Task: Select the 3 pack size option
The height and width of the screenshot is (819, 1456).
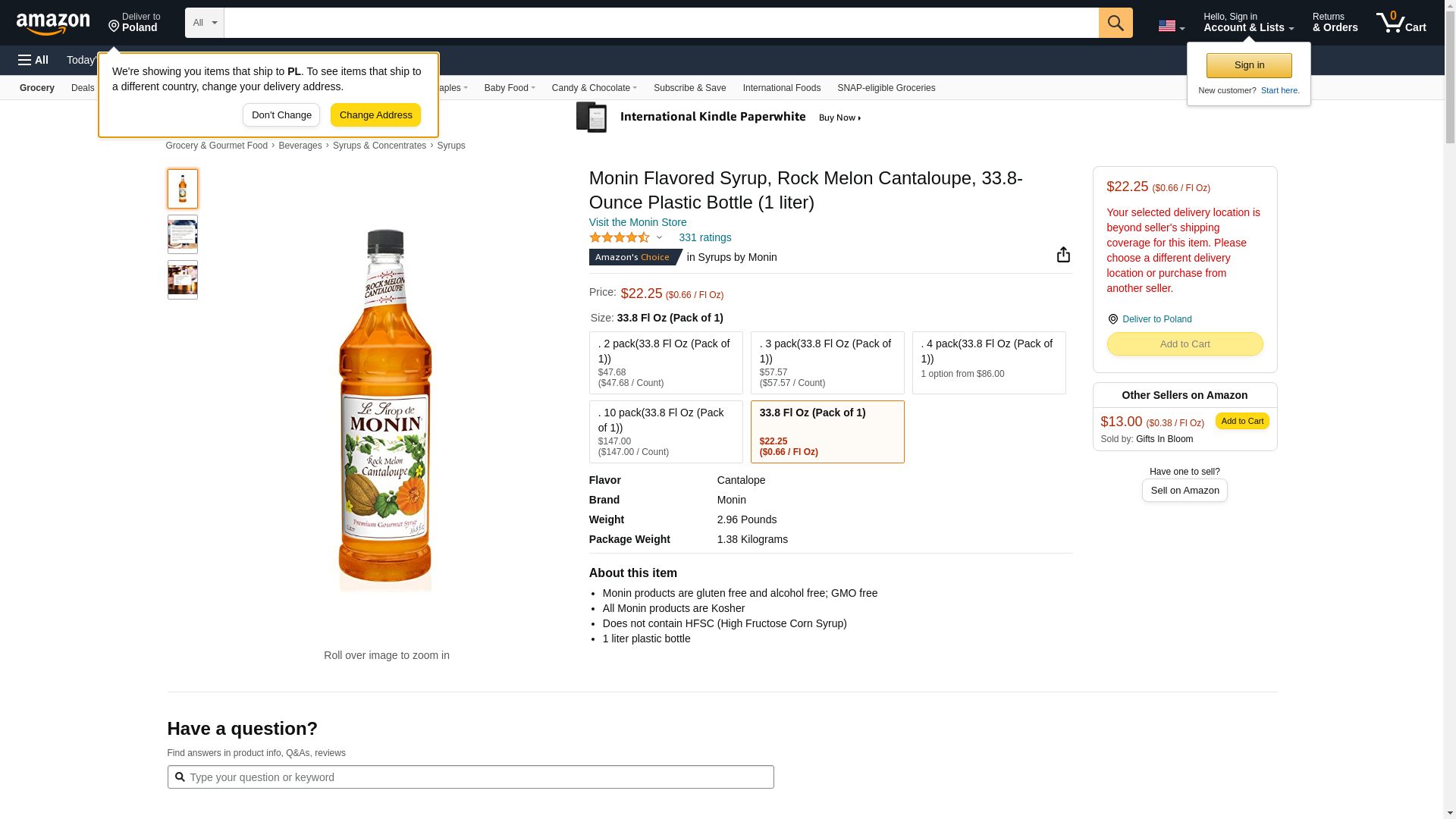Action: point(827,362)
